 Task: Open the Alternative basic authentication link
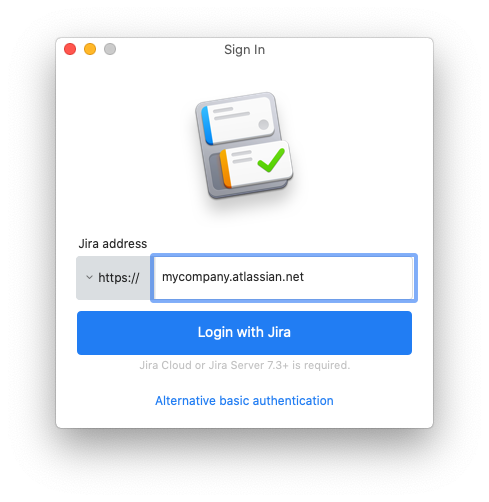244,401
